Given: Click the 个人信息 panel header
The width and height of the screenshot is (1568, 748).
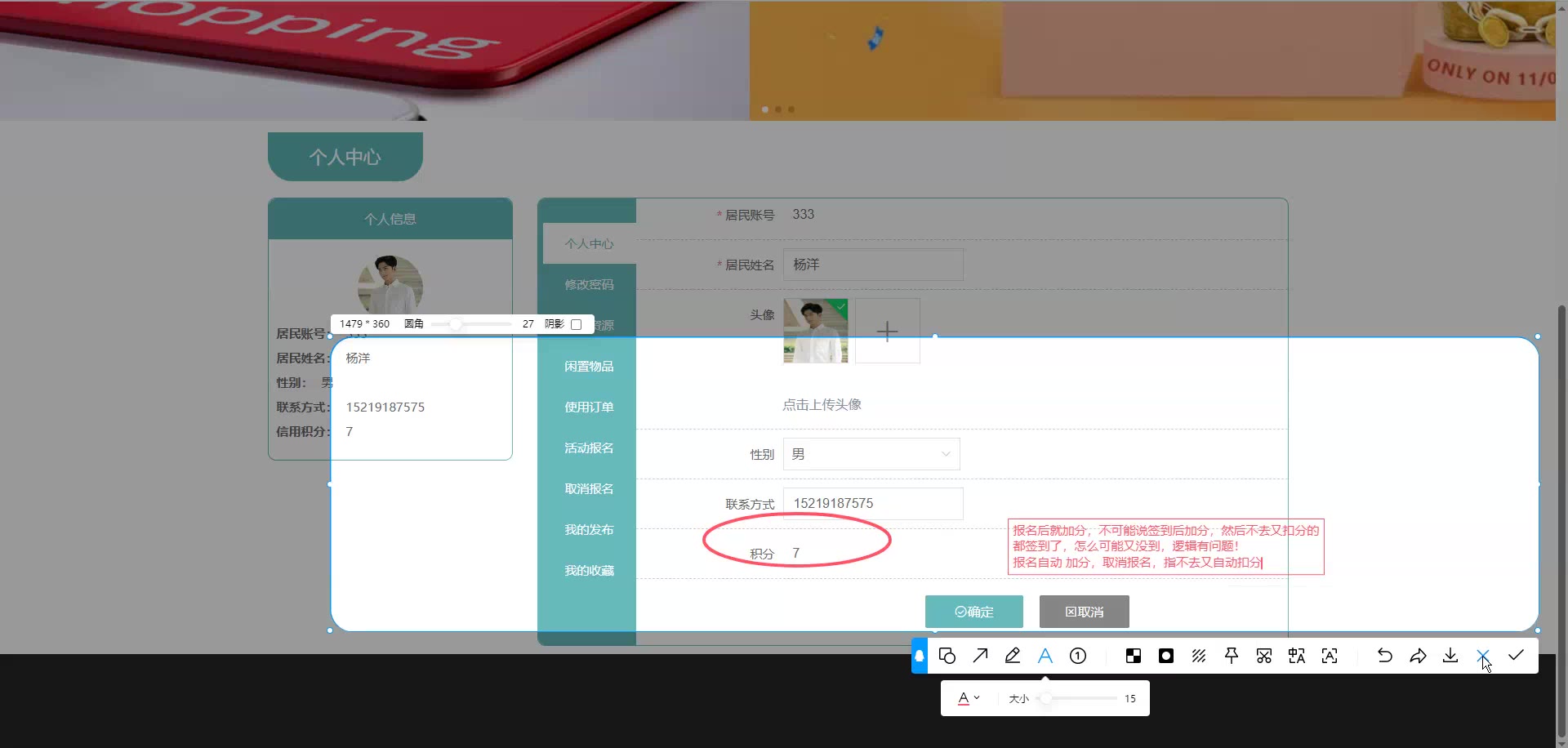Looking at the screenshot, I should pos(390,219).
